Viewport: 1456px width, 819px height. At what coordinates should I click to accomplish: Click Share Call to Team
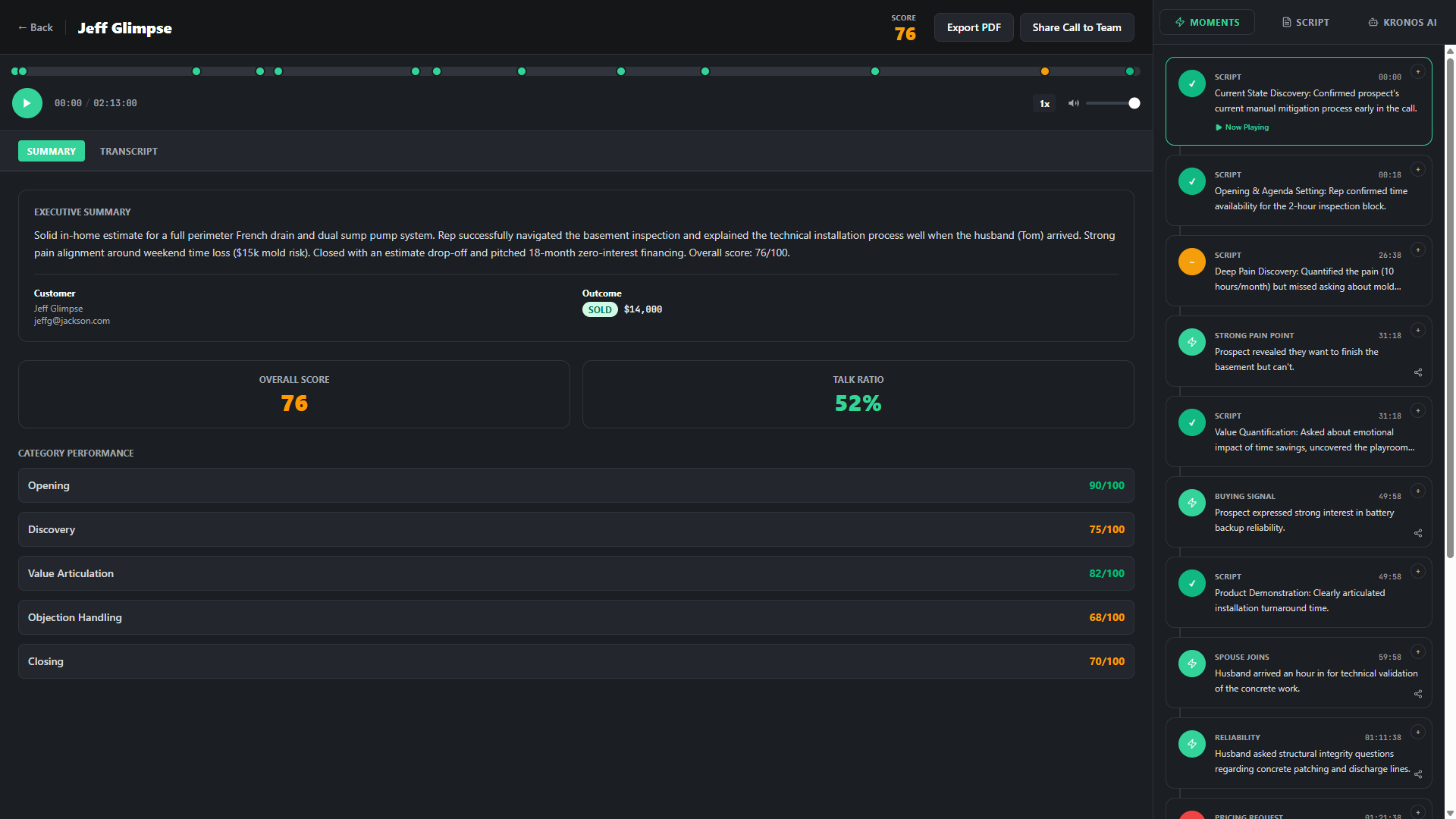click(x=1076, y=27)
